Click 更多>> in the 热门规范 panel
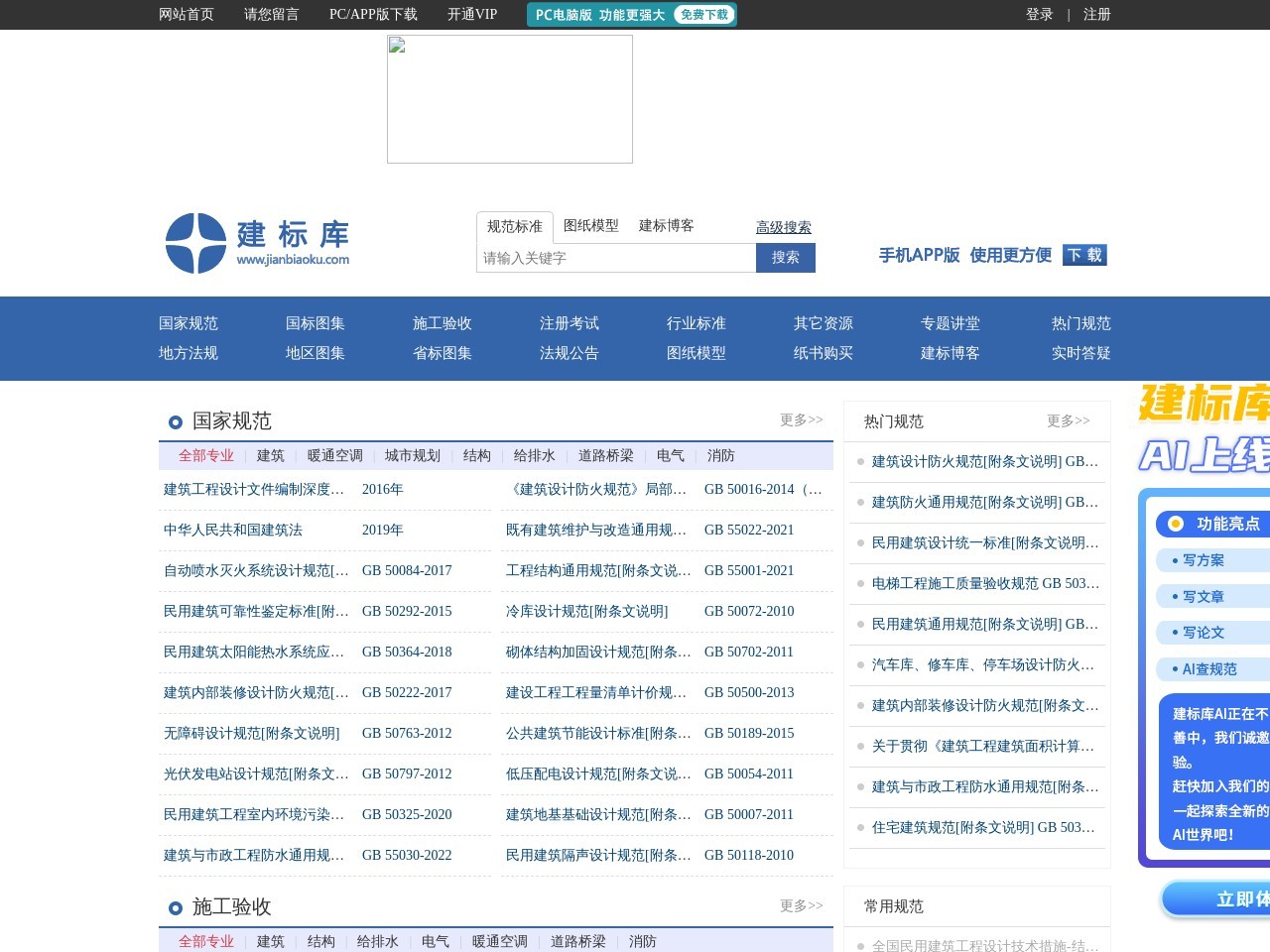This screenshot has width=1270, height=952. (1069, 421)
